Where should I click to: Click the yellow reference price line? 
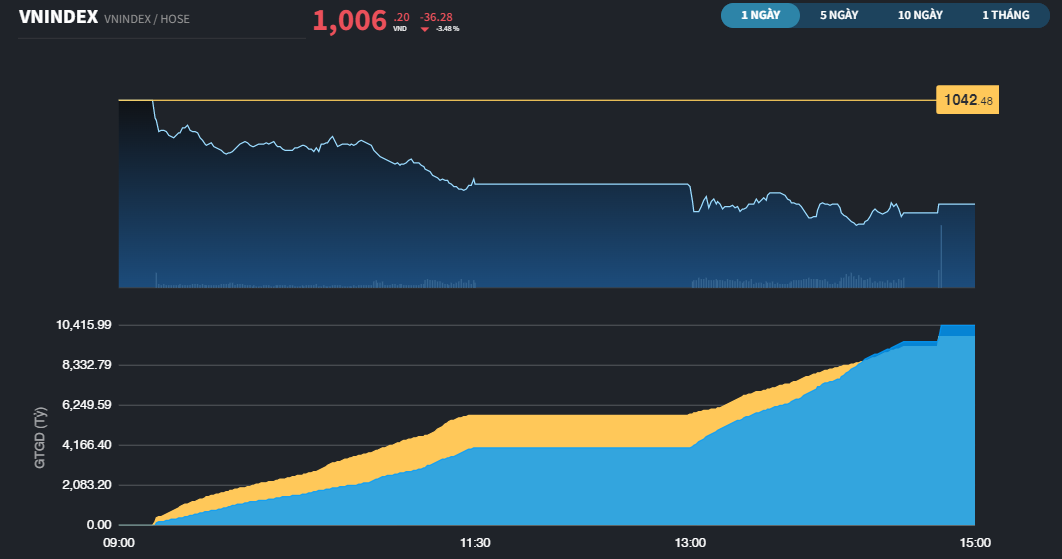[x=540, y=100]
